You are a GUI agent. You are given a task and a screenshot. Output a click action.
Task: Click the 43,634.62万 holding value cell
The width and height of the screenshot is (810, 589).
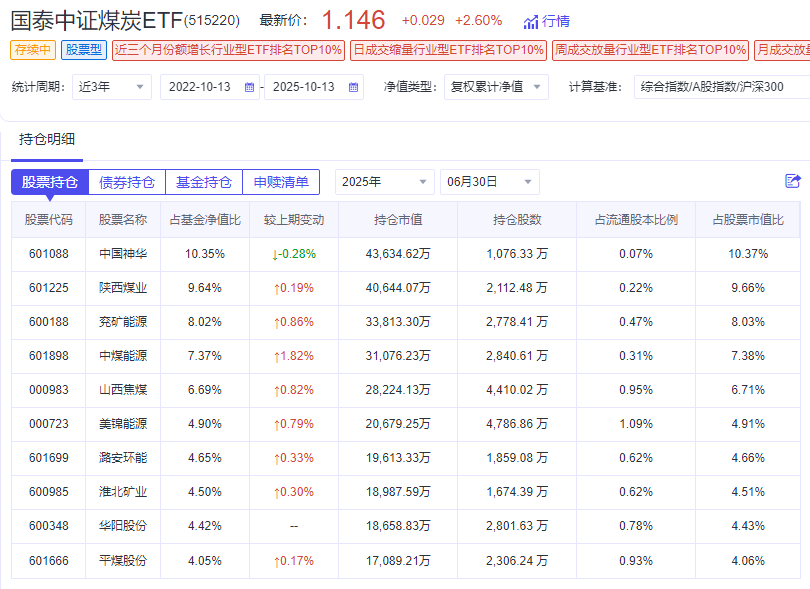[x=398, y=254]
